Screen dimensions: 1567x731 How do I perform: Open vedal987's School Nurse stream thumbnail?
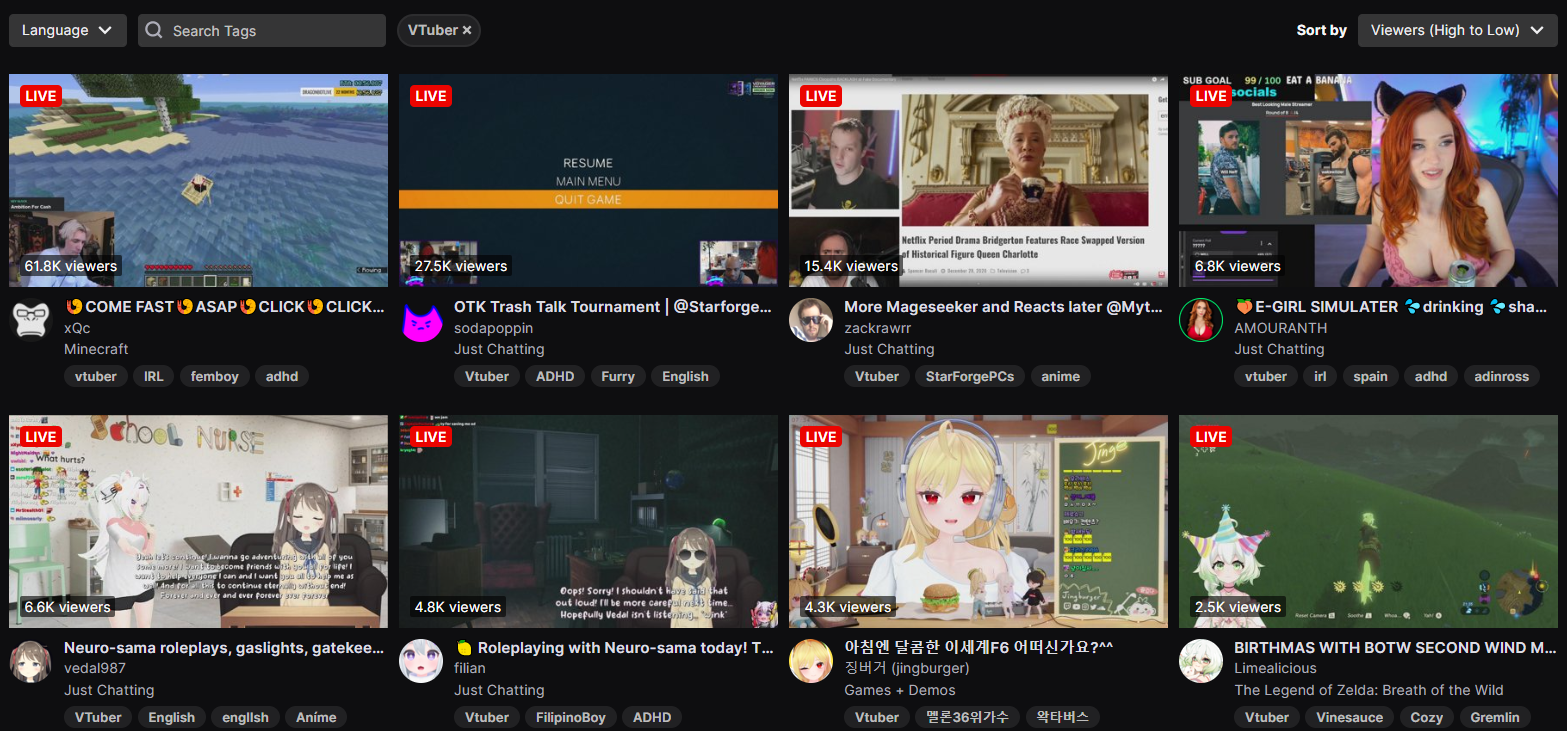pyautogui.click(x=199, y=522)
